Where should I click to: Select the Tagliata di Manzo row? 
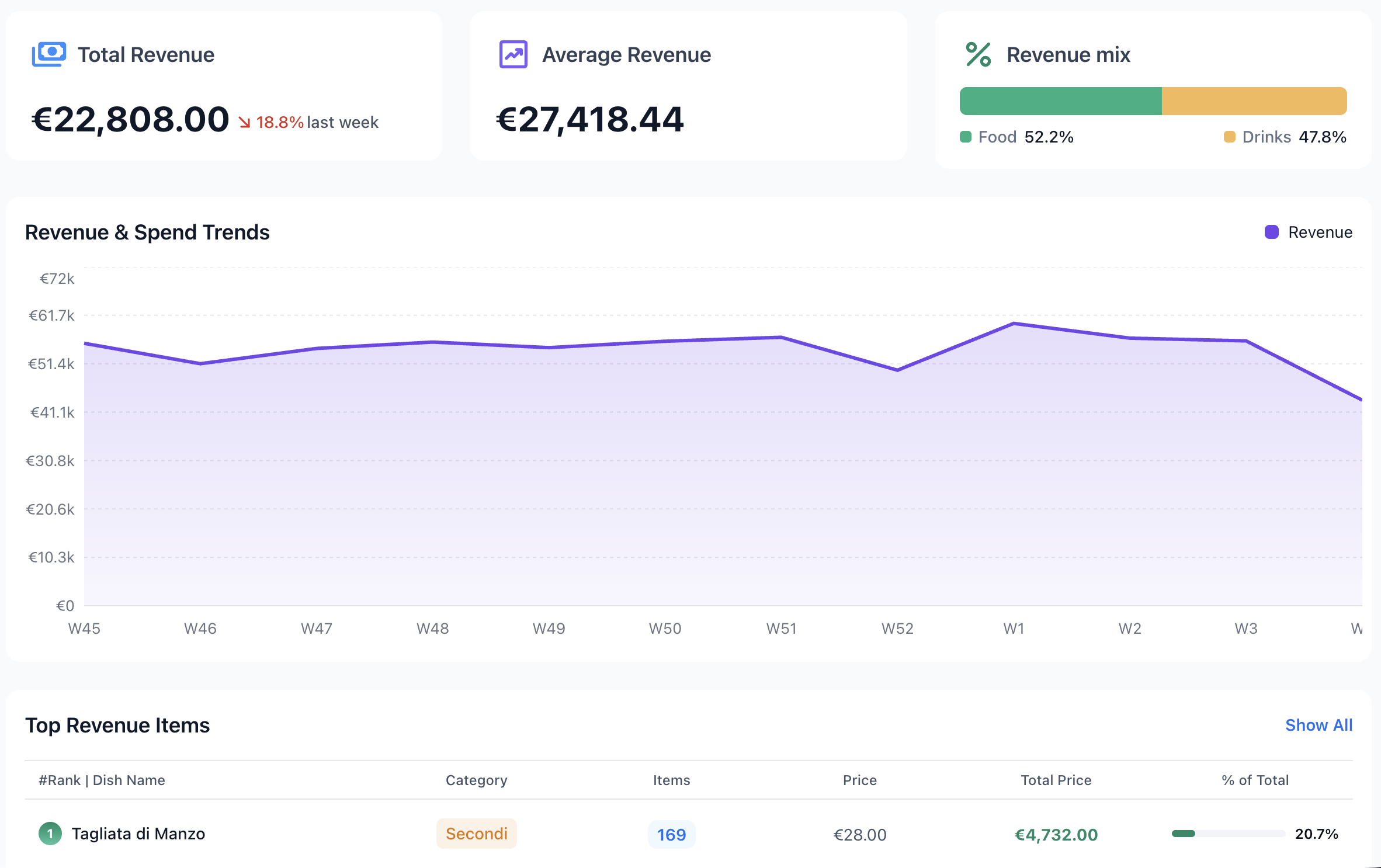point(138,834)
